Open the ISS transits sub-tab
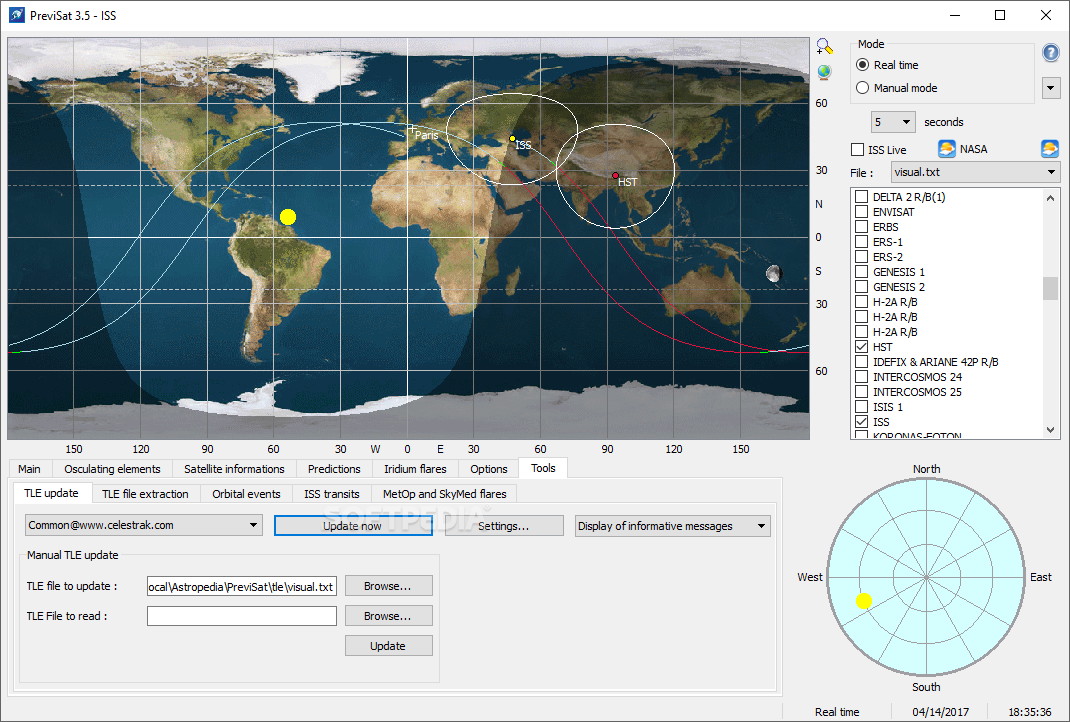The image size is (1070, 722). pyautogui.click(x=332, y=493)
